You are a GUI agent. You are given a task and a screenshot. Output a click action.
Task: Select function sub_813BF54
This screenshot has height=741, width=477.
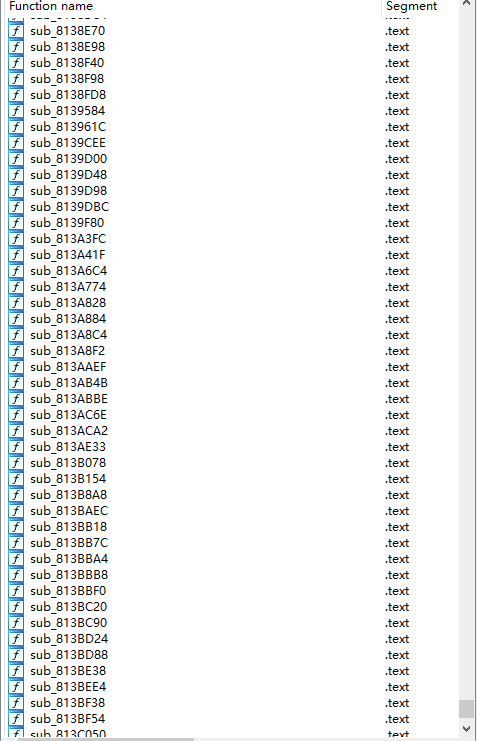[68, 719]
